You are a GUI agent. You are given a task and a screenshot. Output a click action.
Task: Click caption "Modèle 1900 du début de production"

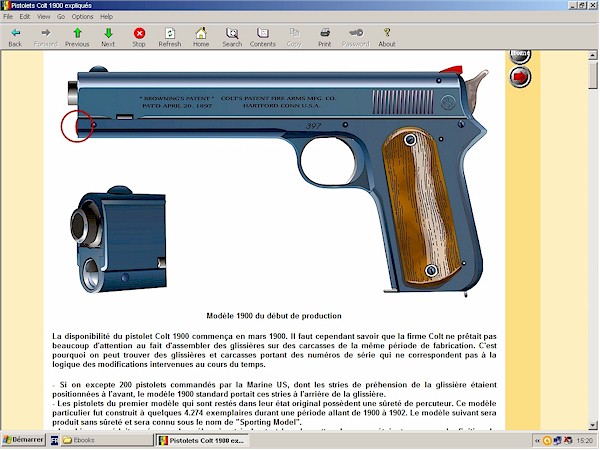[x=274, y=316]
